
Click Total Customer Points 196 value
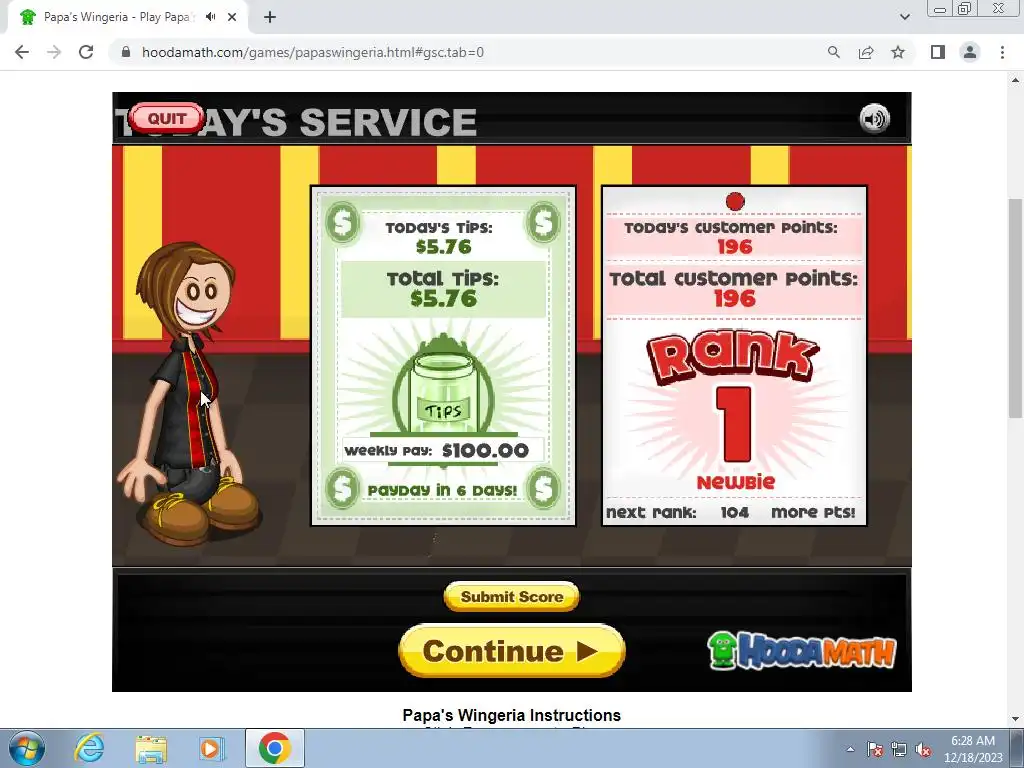[x=735, y=298]
